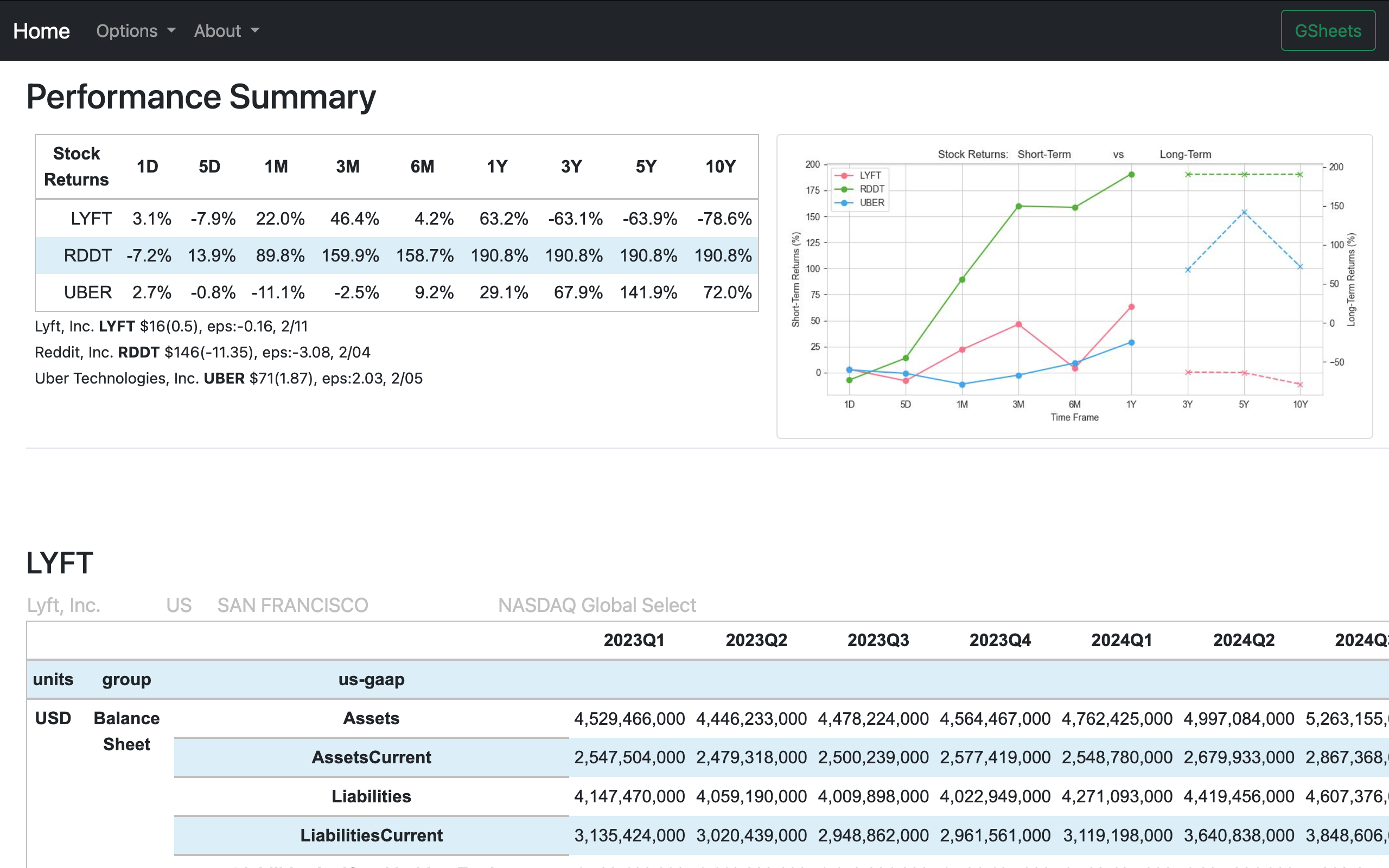This screenshot has height=868, width=1389.
Task: Select the 1D column header
Action: tap(147, 167)
